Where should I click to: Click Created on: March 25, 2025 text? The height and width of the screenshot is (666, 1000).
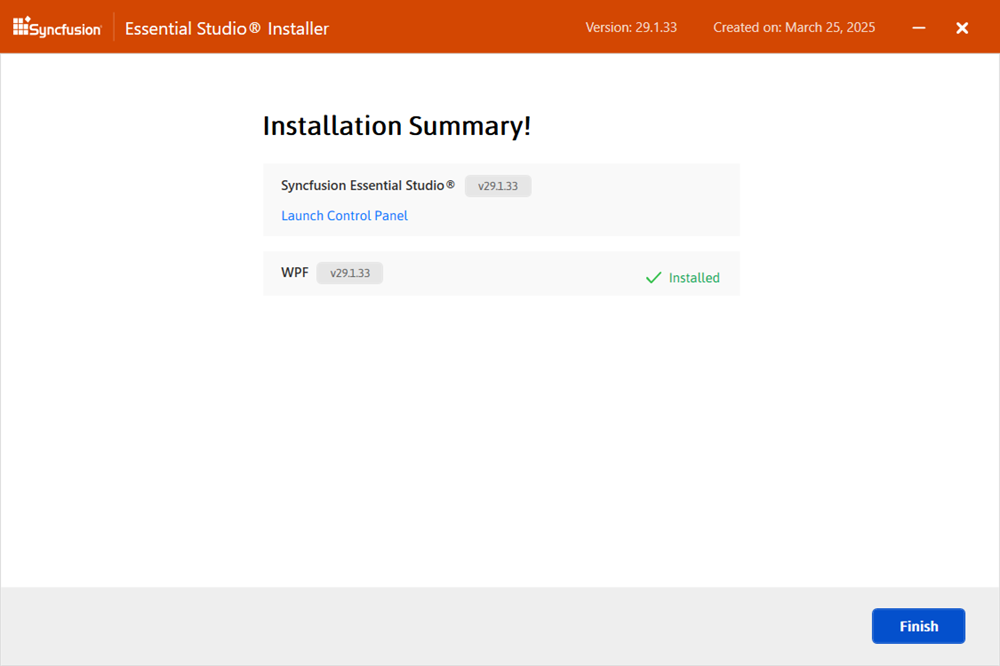coord(794,27)
